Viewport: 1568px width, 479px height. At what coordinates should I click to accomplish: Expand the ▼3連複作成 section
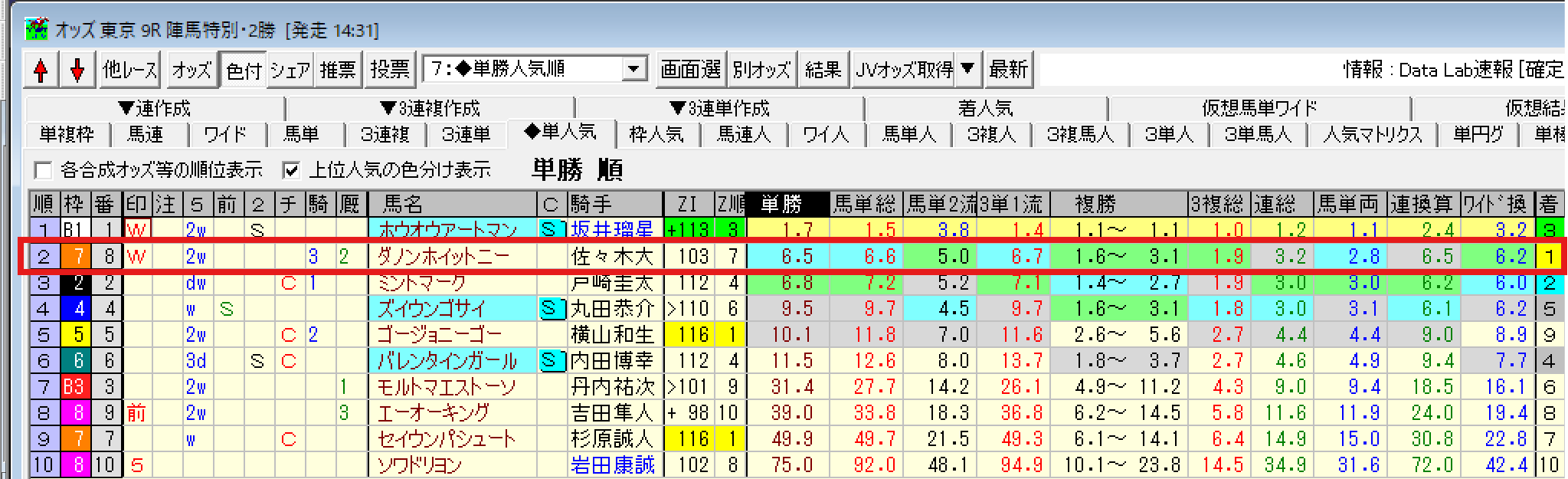pos(430,108)
